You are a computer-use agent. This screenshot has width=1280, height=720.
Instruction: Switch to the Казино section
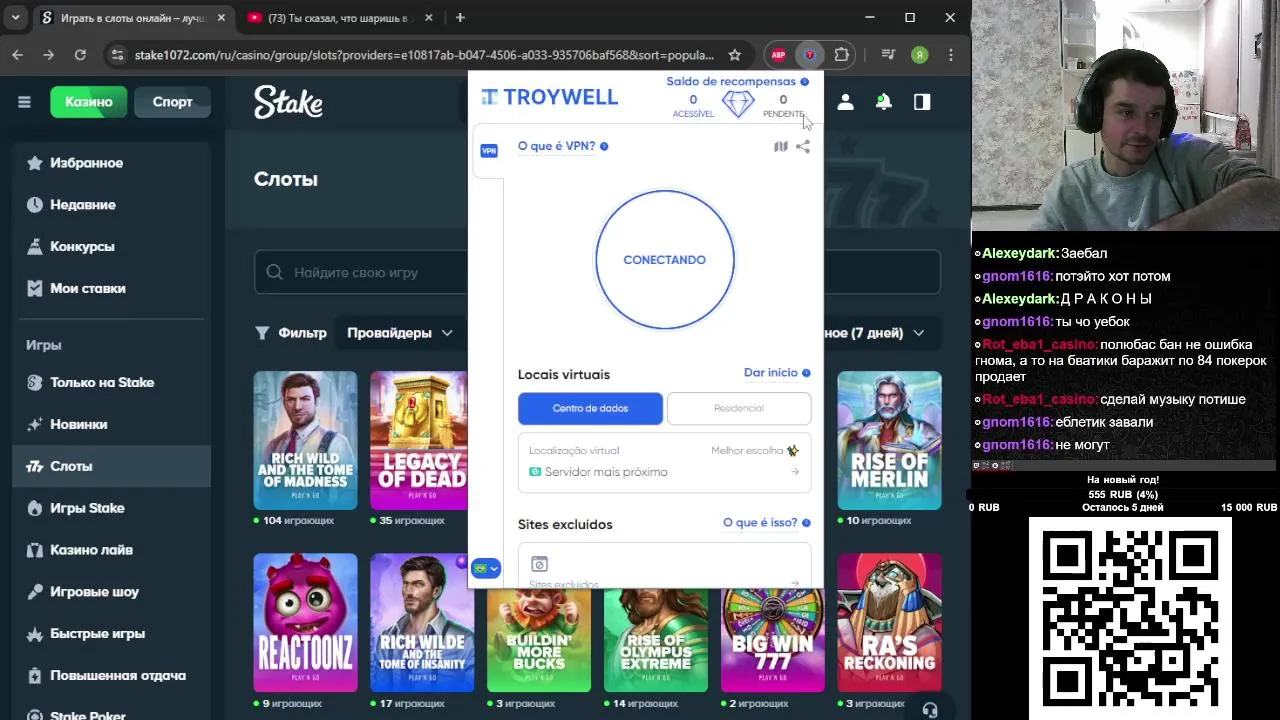coord(89,102)
